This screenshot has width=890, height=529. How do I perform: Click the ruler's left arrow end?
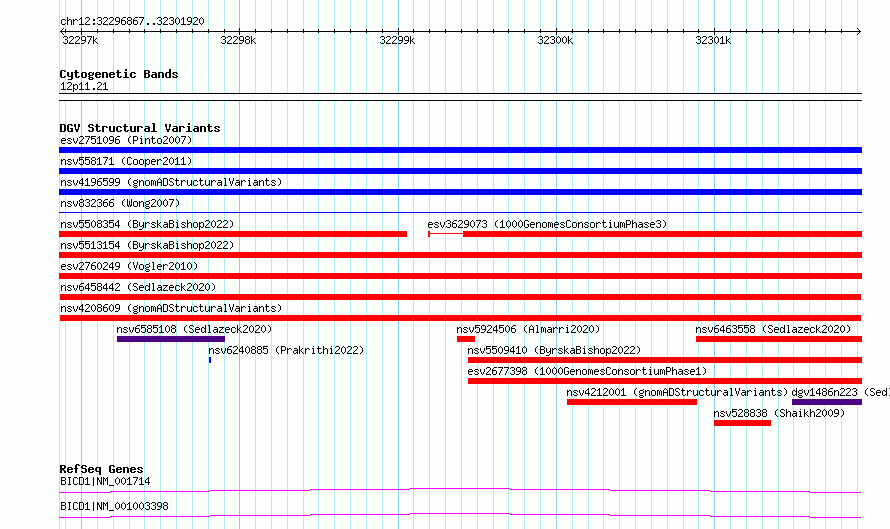(x=62, y=31)
